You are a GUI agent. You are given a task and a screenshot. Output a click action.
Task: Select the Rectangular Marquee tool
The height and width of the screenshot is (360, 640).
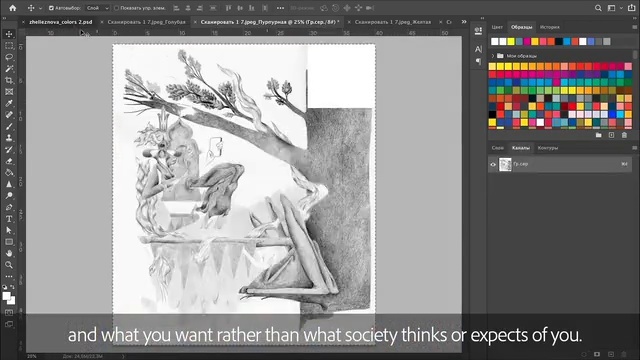click(x=9, y=46)
